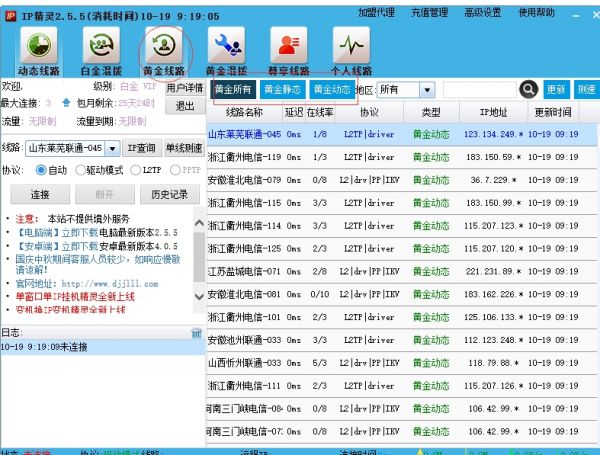The width and height of the screenshot is (600, 455).
Task: Click the notice panel scrollbar thumb
Action: click(199, 257)
